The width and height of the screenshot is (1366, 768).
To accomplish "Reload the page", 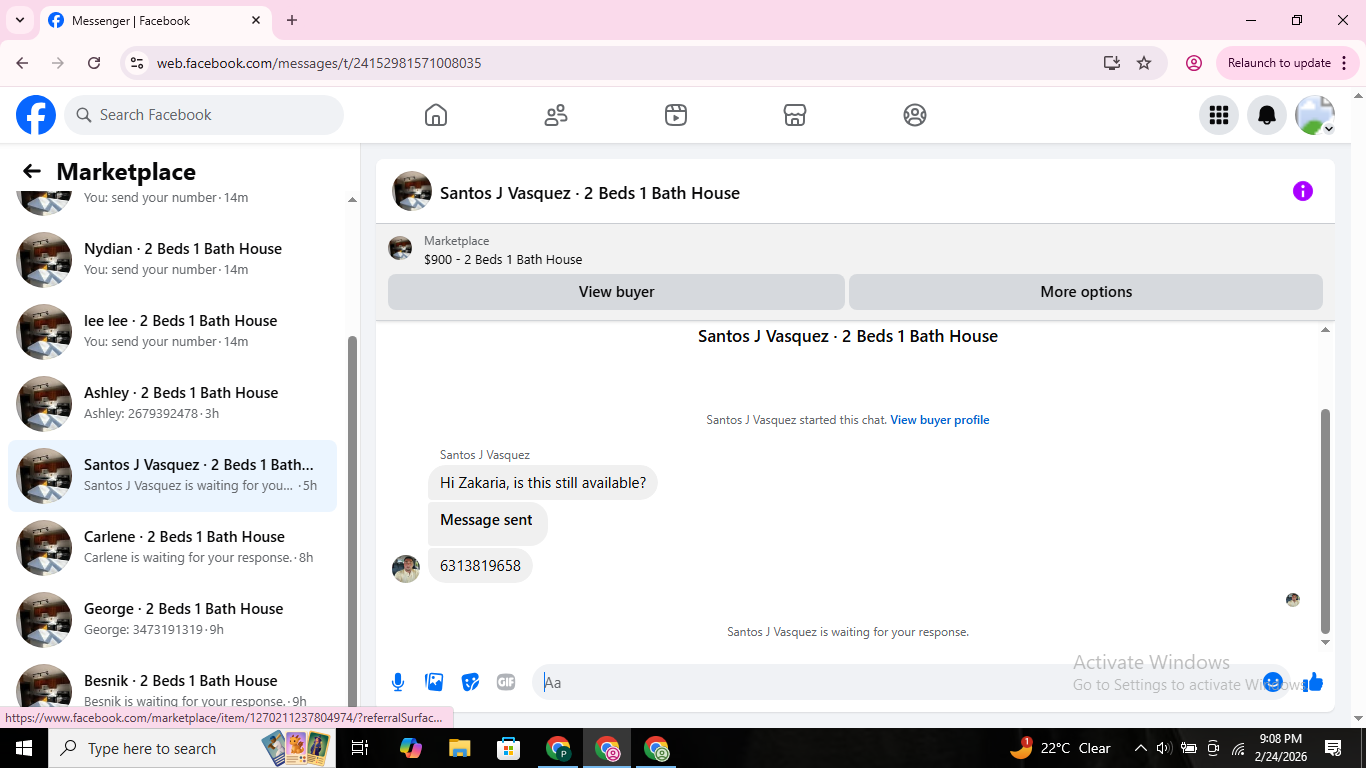I will [94, 63].
